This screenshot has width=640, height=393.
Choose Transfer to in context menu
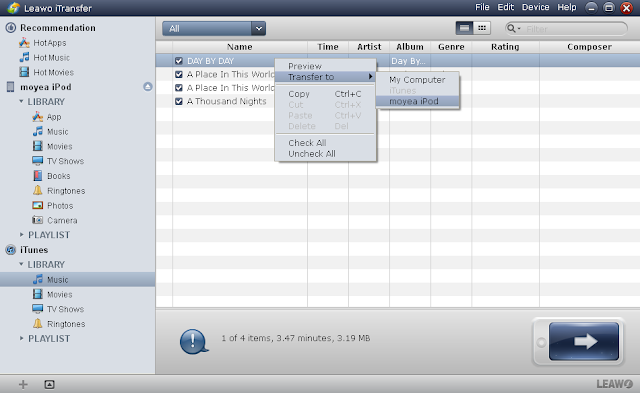coord(325,77)
